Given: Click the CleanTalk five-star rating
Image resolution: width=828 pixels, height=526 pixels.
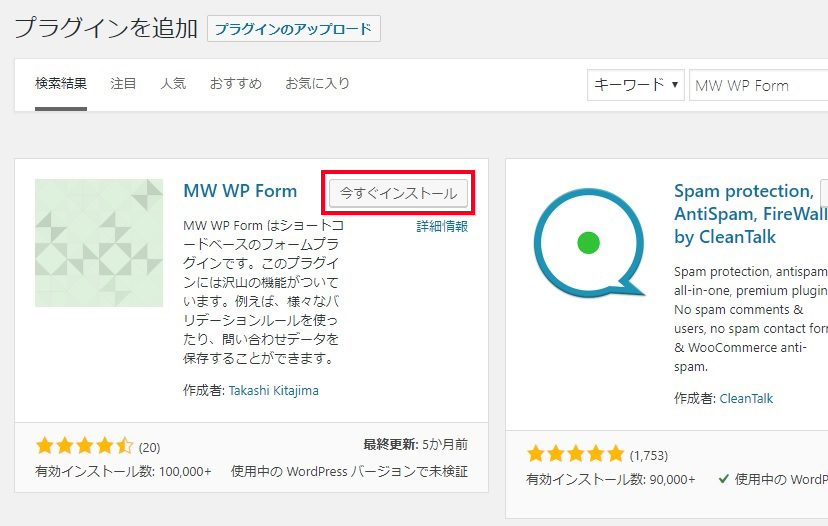Looking at the screenshot, I should tap(576, 454).
